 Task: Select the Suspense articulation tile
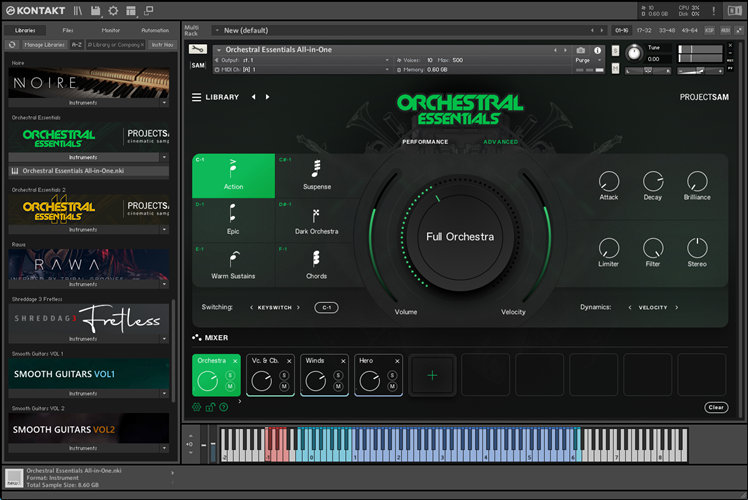tap(317, 176)
